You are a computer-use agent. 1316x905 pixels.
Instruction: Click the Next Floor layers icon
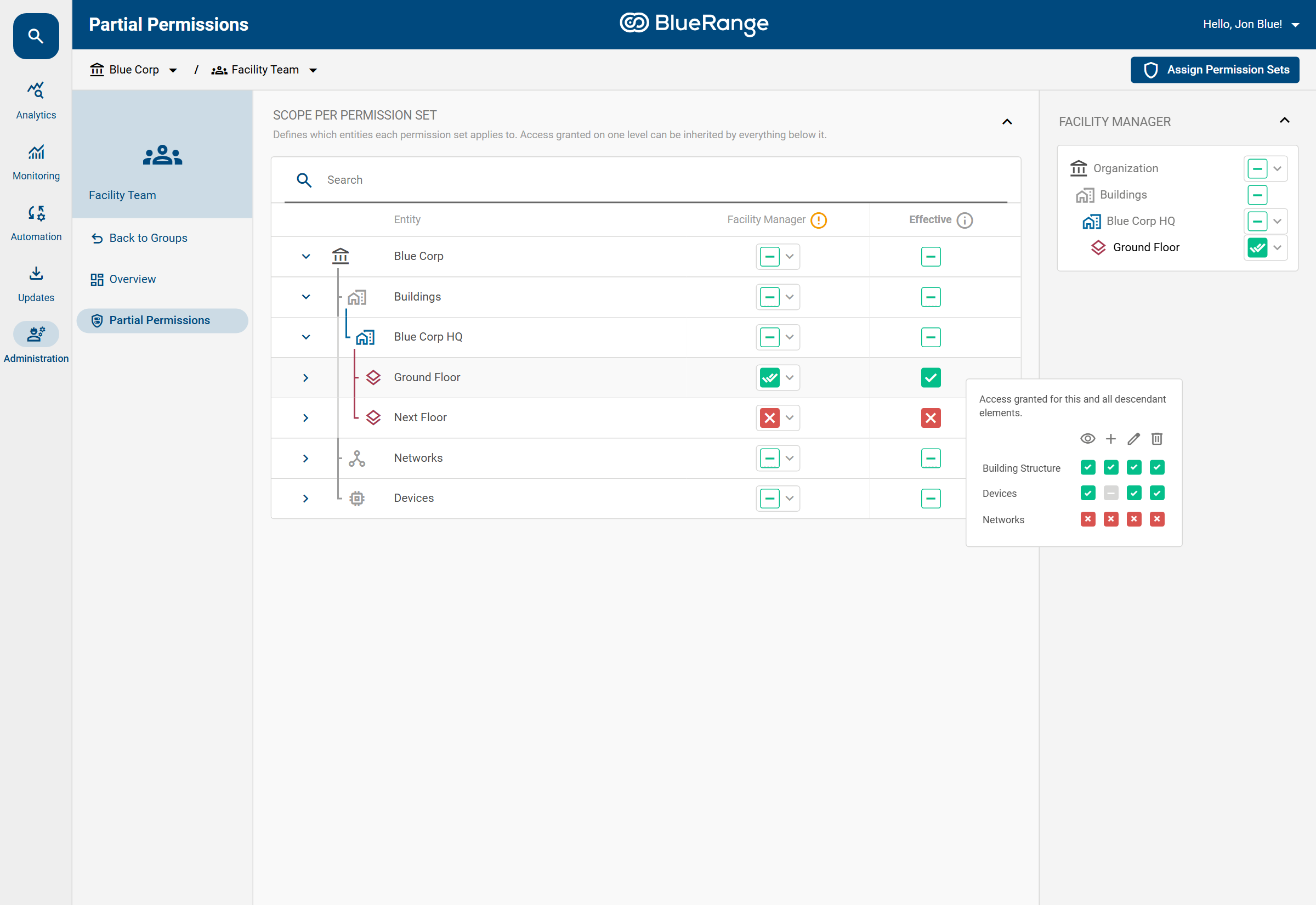coord(373,418)
